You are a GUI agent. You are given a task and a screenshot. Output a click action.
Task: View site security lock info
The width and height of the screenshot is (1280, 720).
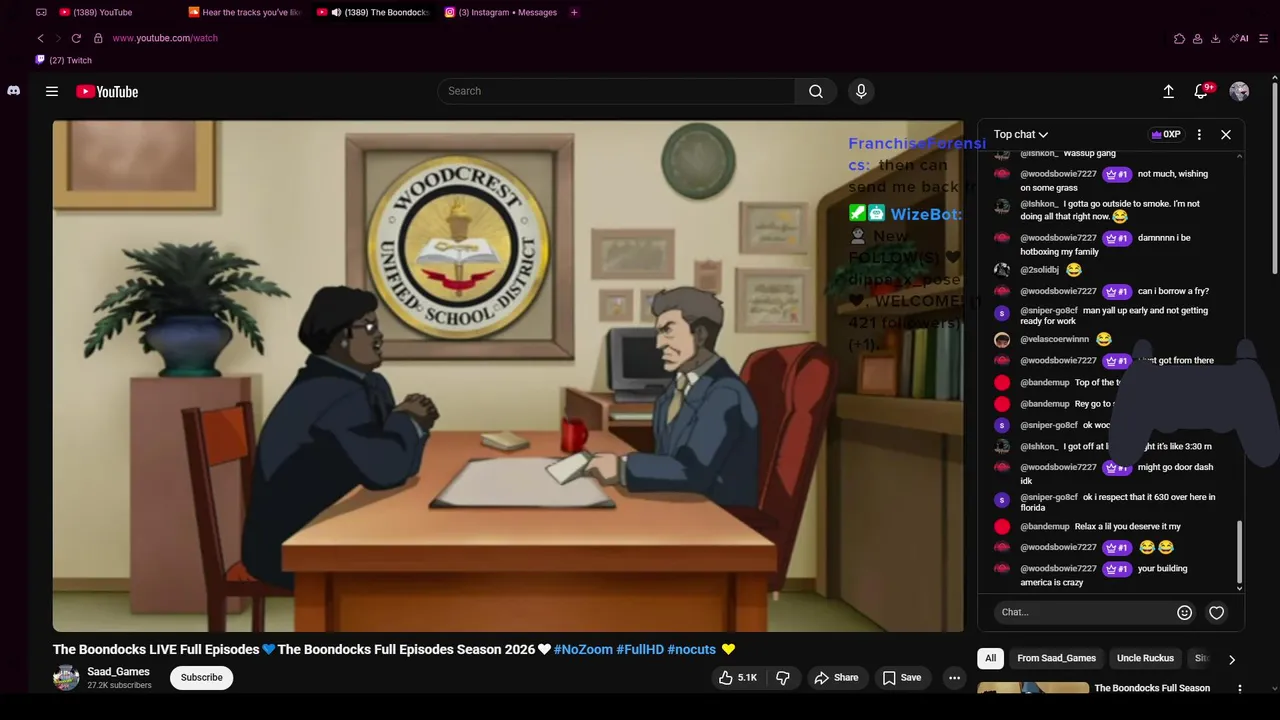[98, 38]
